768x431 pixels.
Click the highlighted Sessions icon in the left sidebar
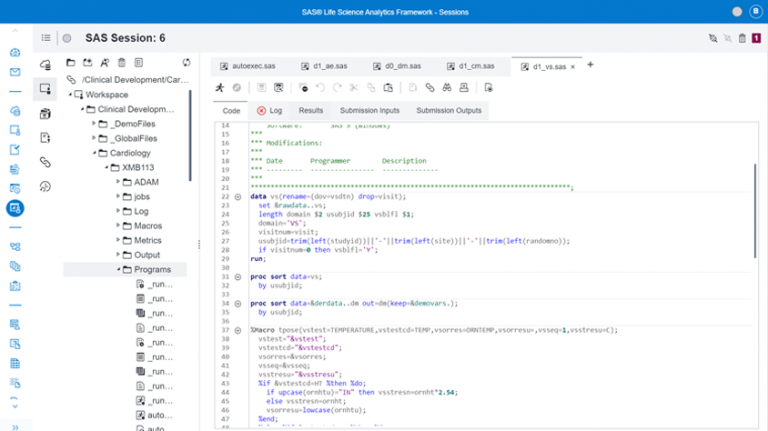[x=15, y=208]
